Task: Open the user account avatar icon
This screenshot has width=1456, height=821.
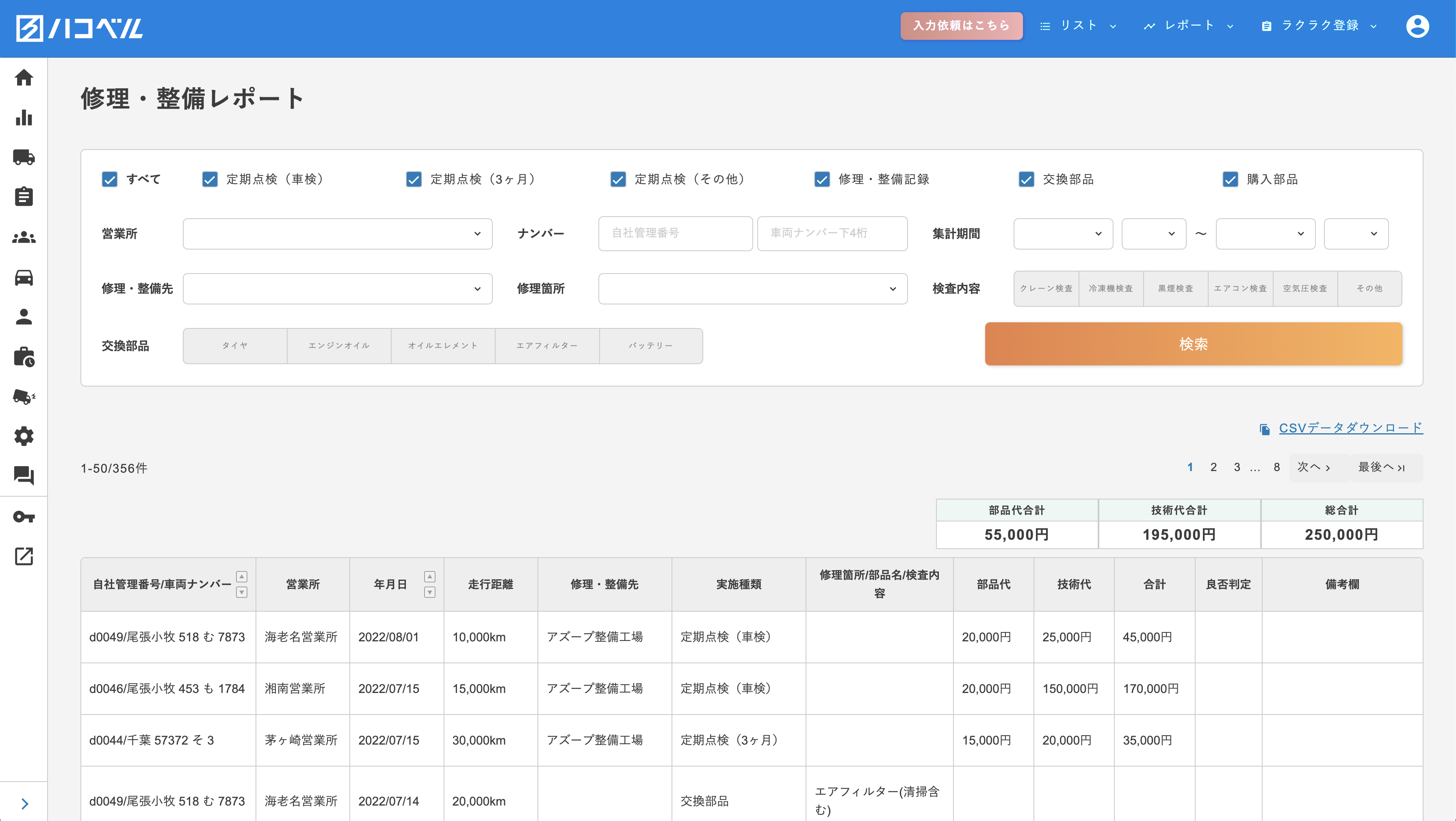Action: point(1417,26)
